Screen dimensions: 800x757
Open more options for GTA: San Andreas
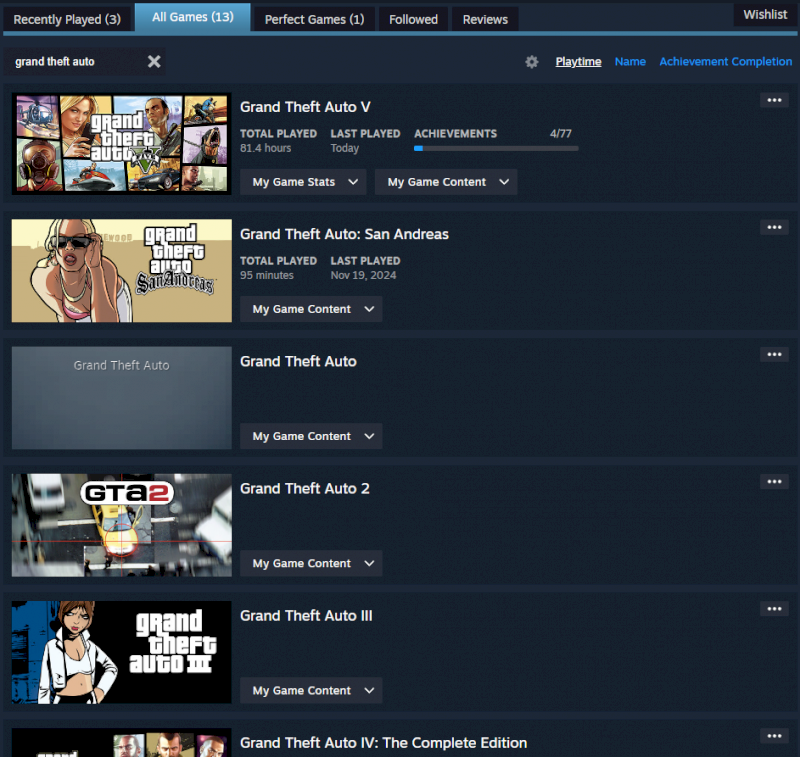[x=774, y=227]
